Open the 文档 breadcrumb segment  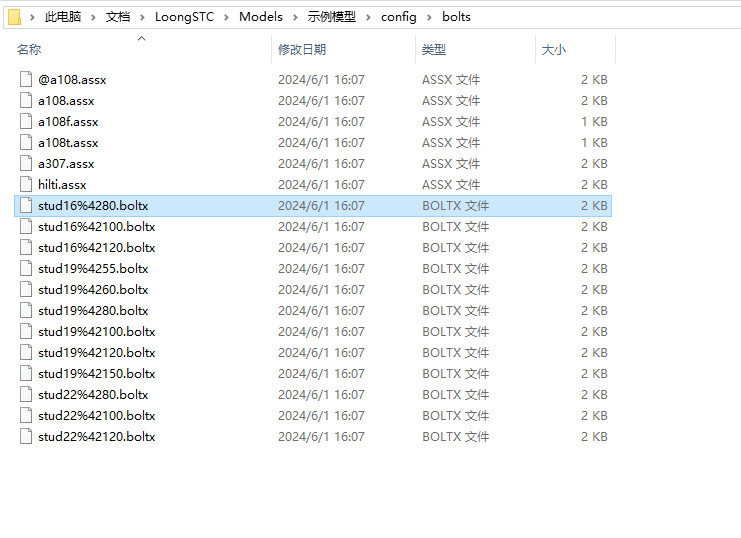[118, 17]
